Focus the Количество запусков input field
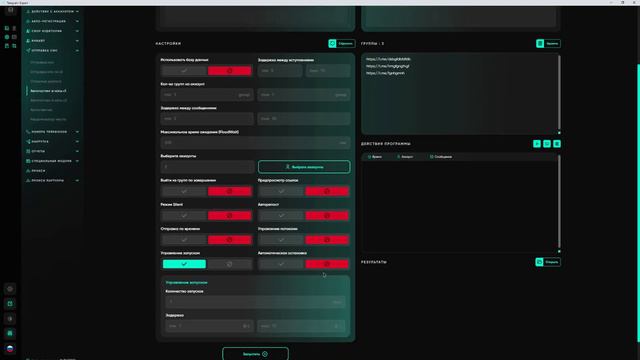The image size is (640, 360). pyautogui.click(x=256, y=302)
